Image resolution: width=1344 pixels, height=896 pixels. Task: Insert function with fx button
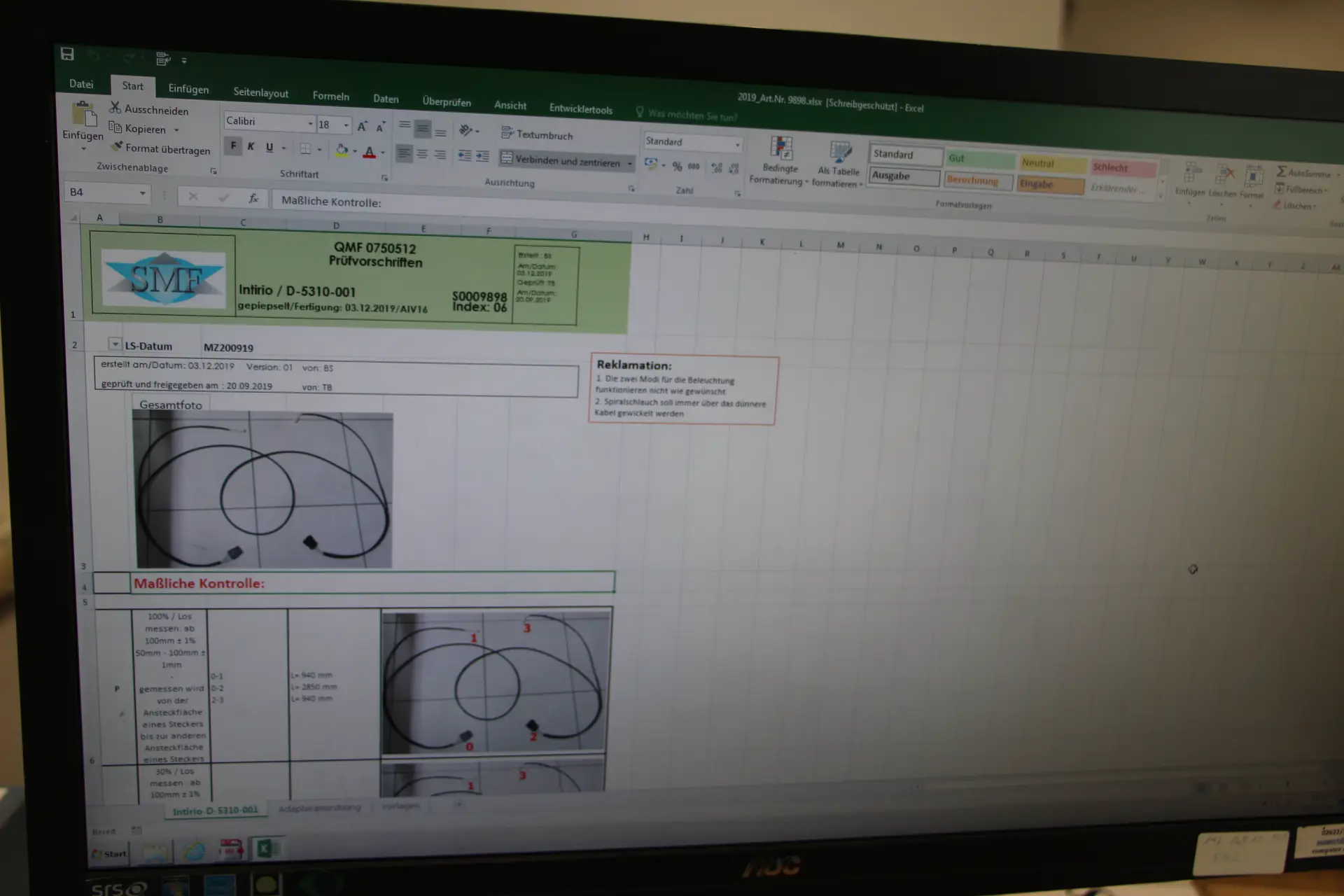253,198
